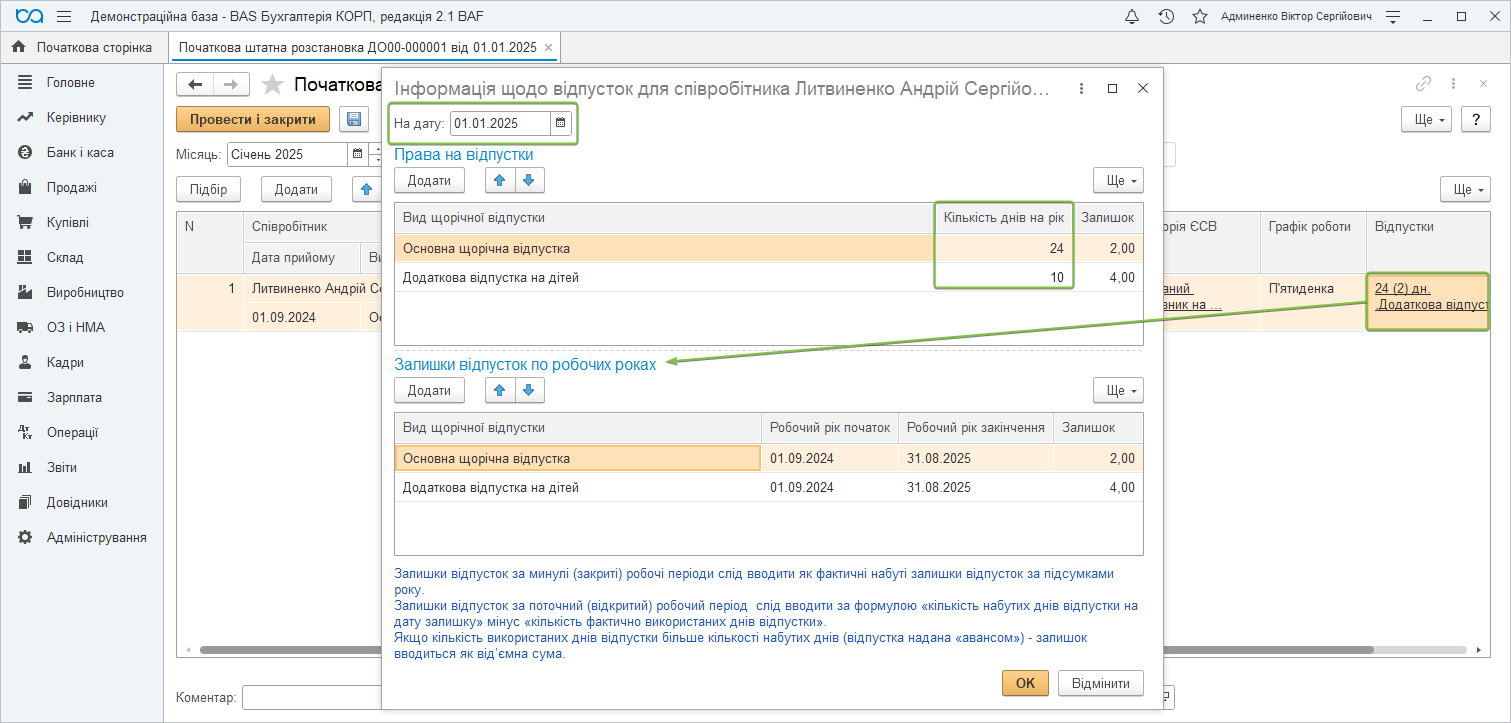Go to Кадри in the sidebar
Screen dimensions: 1511x723
(65, 362)
